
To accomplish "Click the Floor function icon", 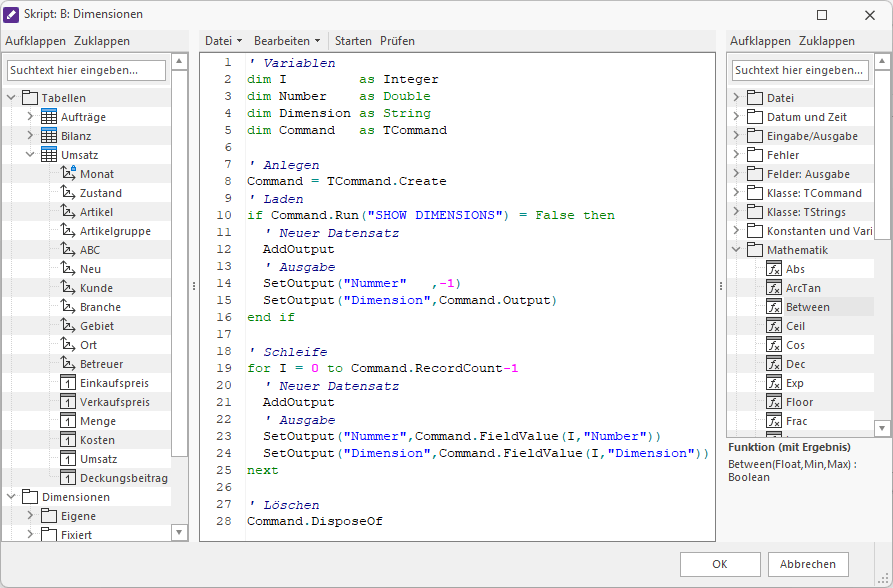I will (x=774, y=402).
